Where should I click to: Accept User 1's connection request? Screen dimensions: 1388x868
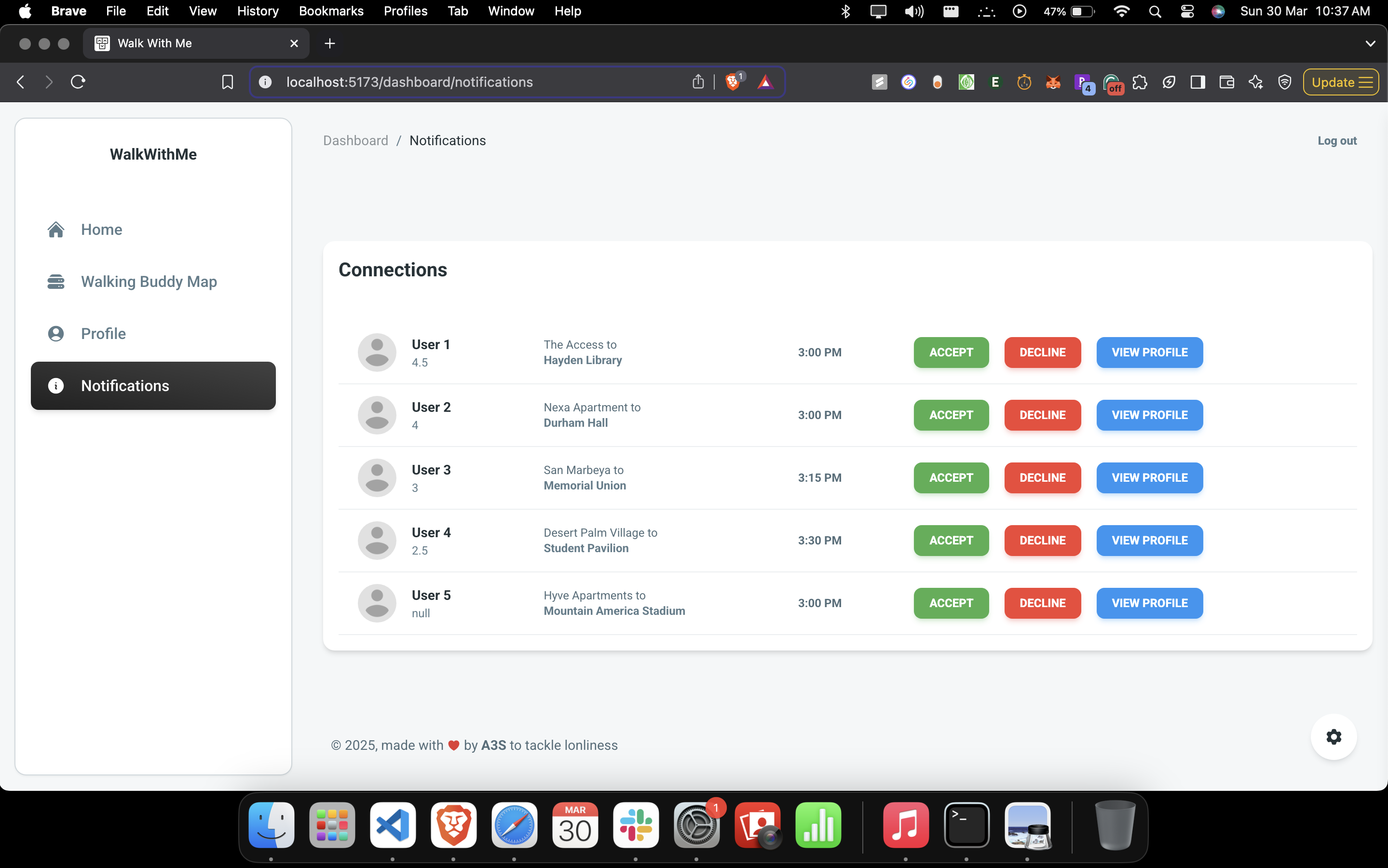click(x=951, y=353)
